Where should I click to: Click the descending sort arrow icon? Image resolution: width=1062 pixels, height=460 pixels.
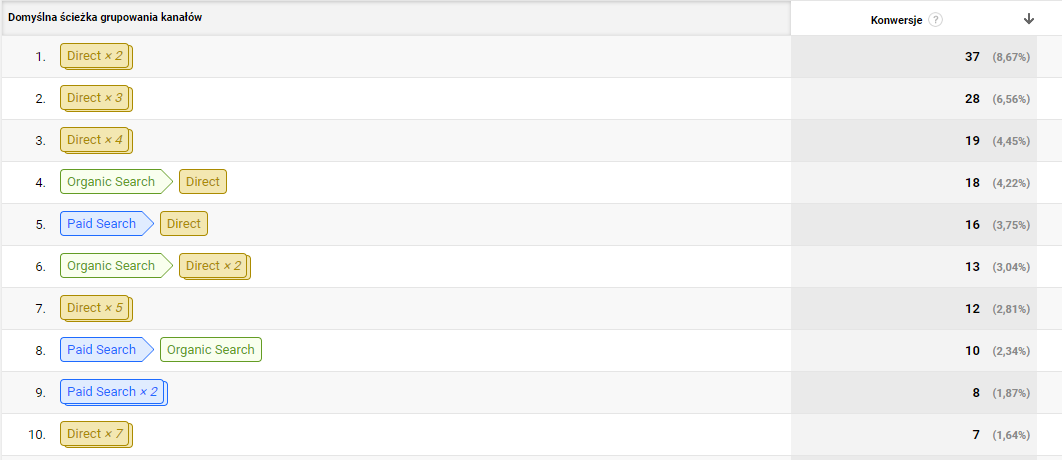[1029, 19]
